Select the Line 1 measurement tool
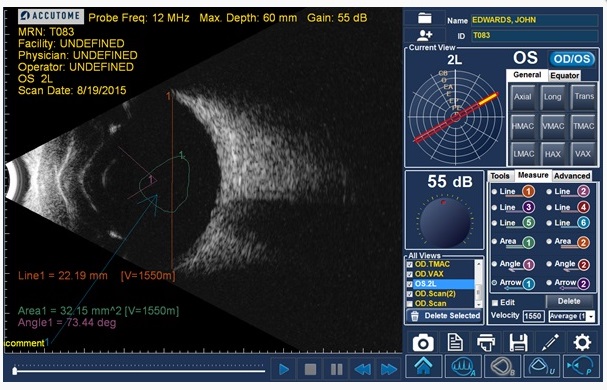The width and height of the screenshot is (607, 390). coord(513,191)
